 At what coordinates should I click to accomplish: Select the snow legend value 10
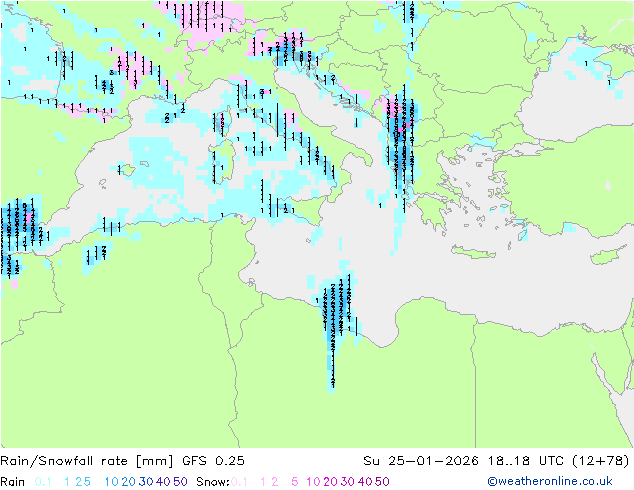pos(313,482)
